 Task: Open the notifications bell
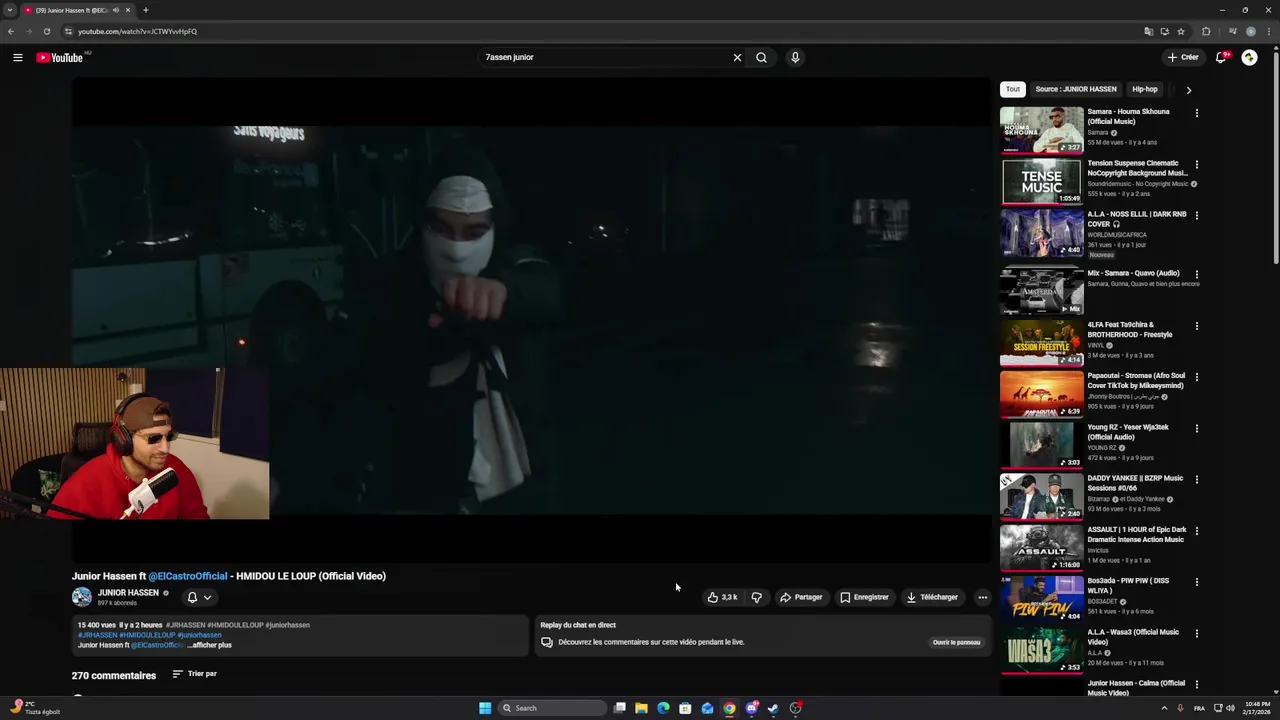click(x=1220, y=57)
